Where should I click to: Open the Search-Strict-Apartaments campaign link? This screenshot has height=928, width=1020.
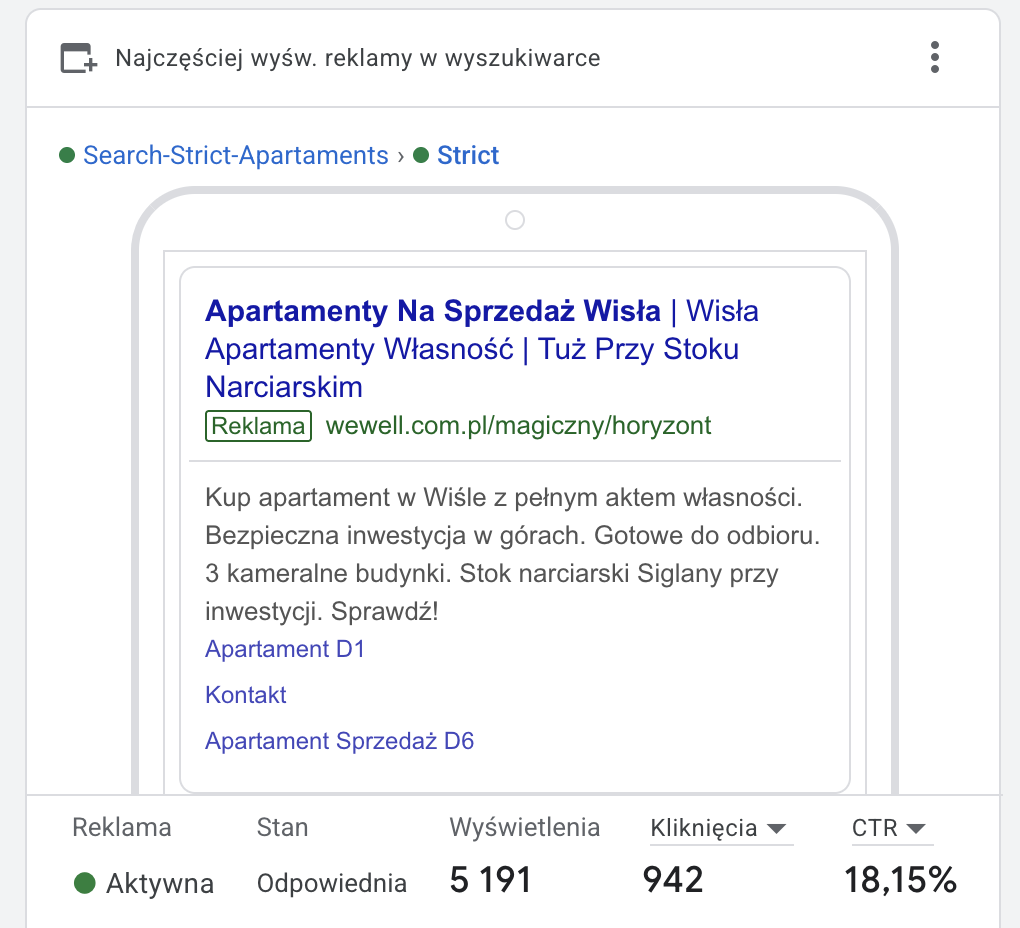[x=235, y=156]
